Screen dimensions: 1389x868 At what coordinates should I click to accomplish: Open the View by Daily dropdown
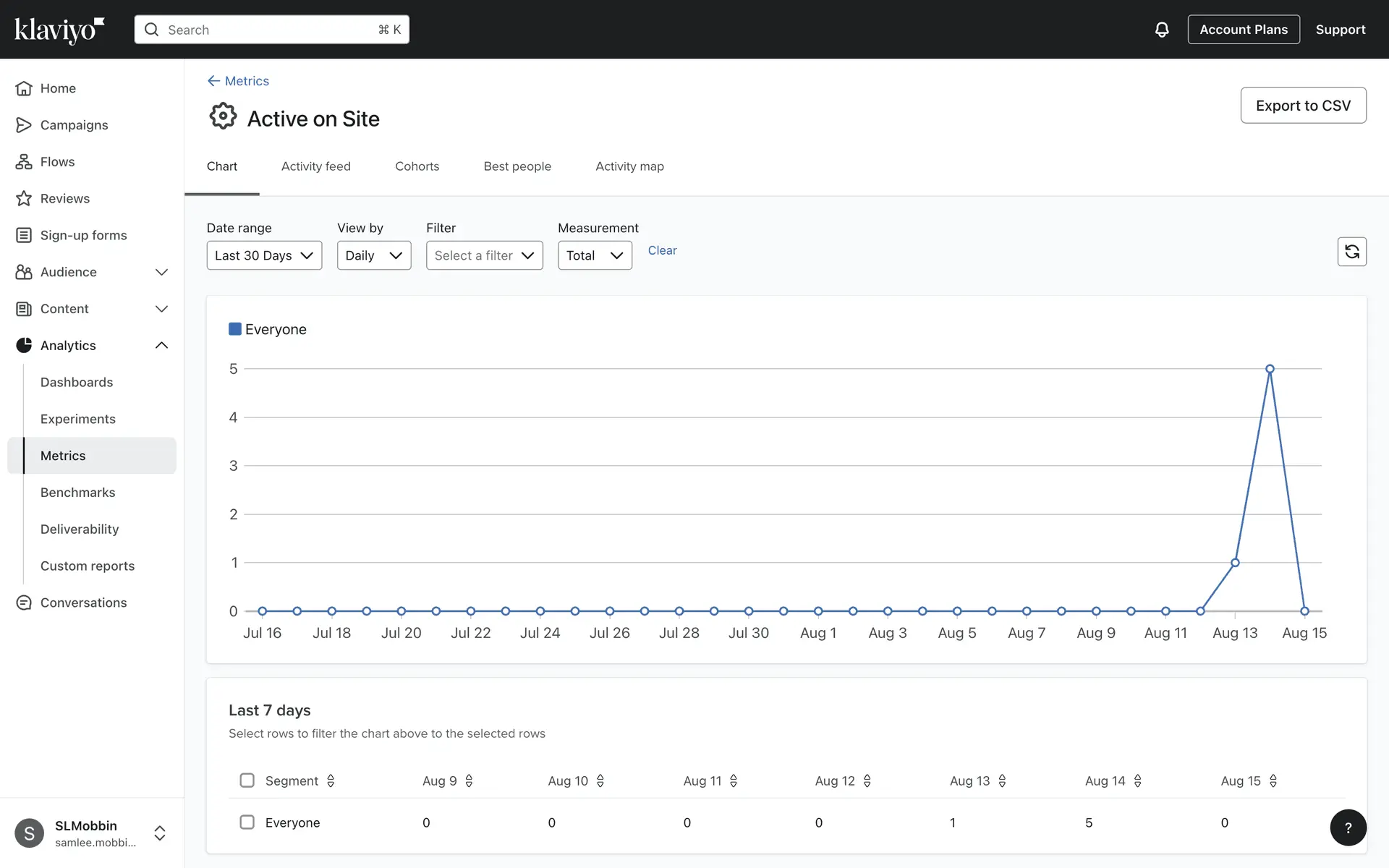pos(373,255)
